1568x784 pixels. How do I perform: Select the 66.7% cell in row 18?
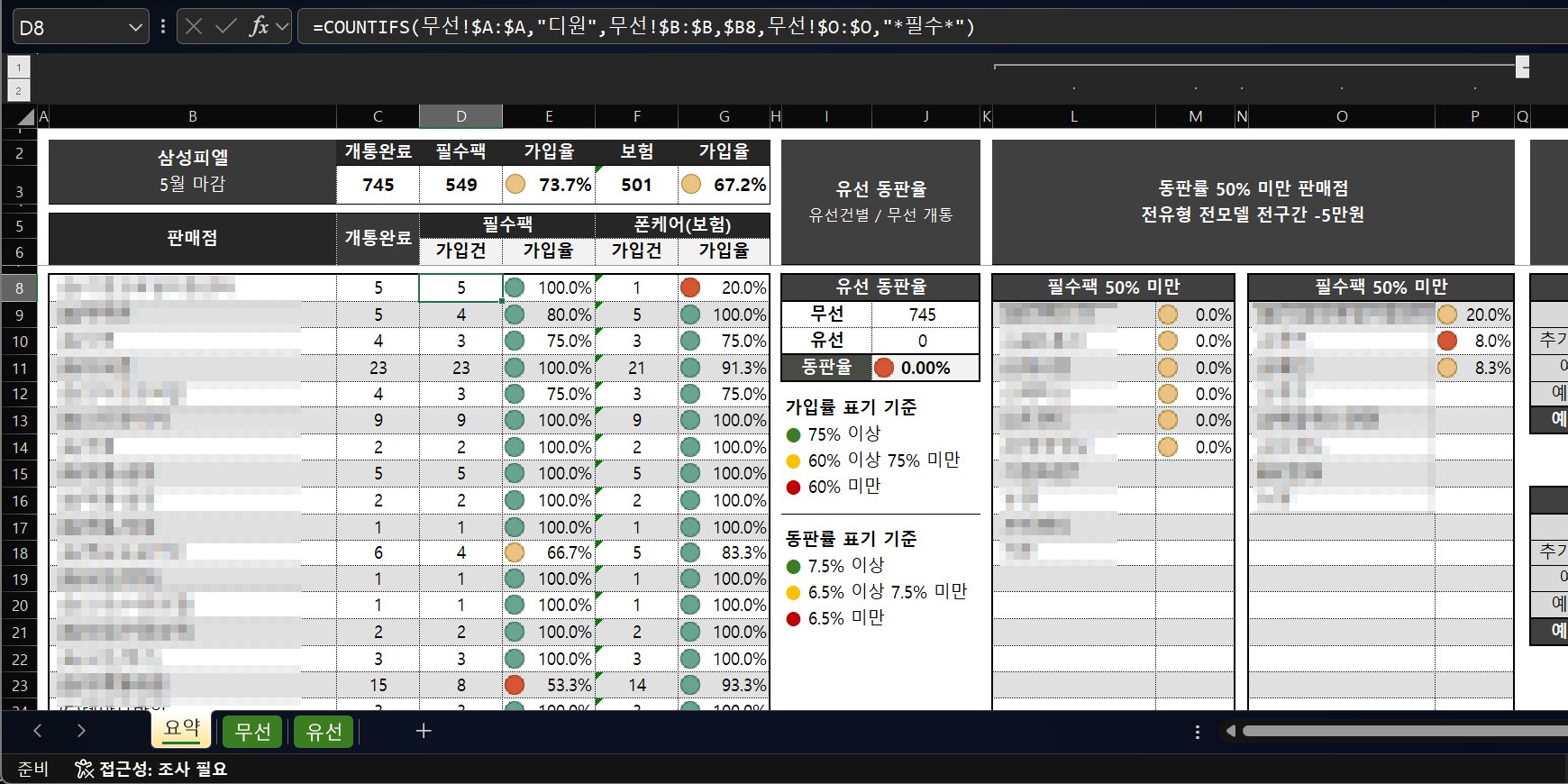pos(549,552)
